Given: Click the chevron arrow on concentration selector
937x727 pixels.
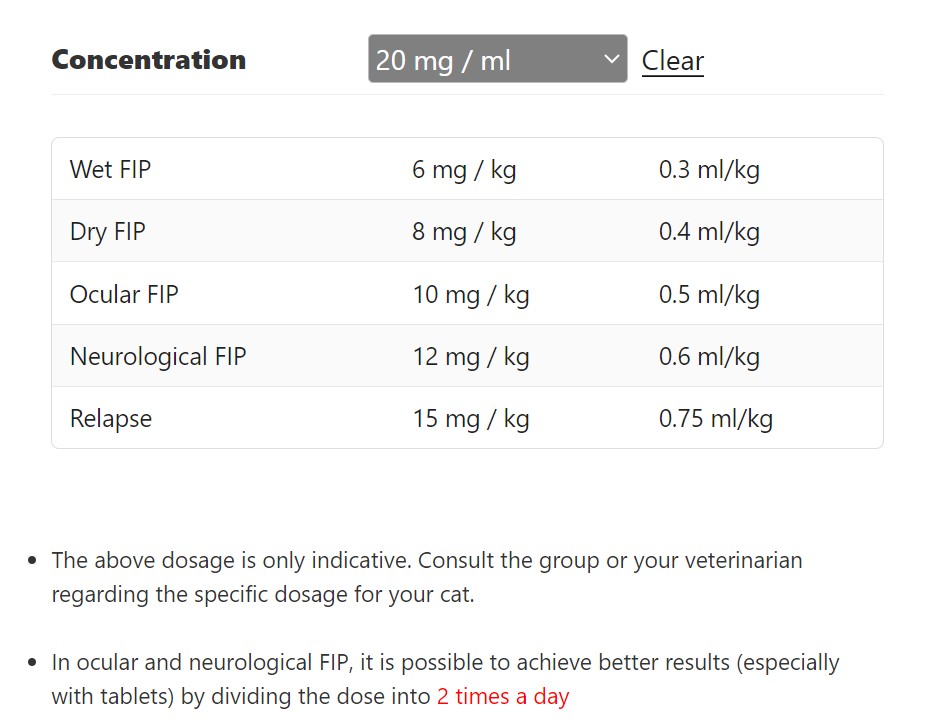Looking at the screenshot, I should pyautogui.click(x=612, y=60).
